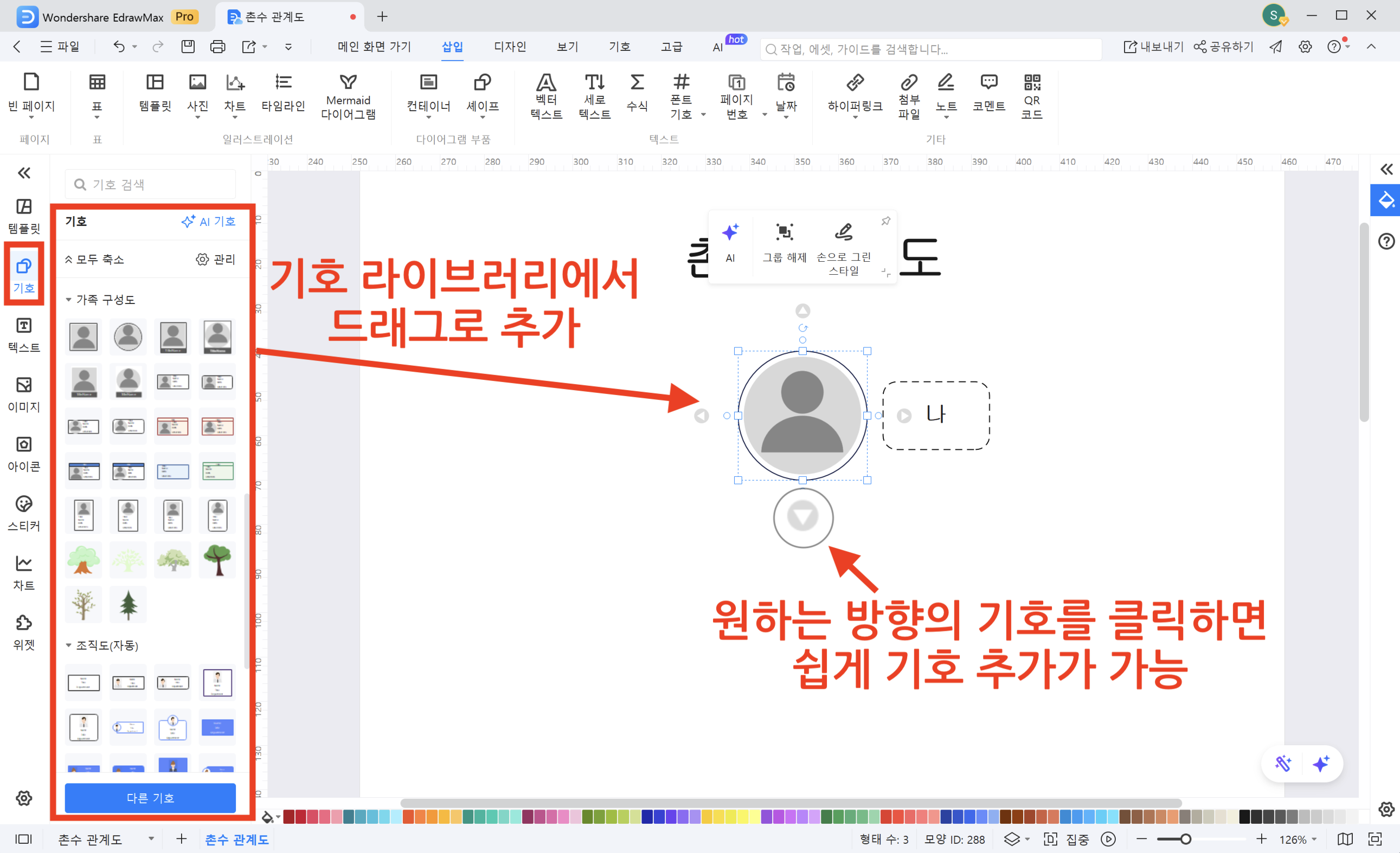Toggle page layout panel in status bar
The image size is (1400, 853).
(23, 839)
